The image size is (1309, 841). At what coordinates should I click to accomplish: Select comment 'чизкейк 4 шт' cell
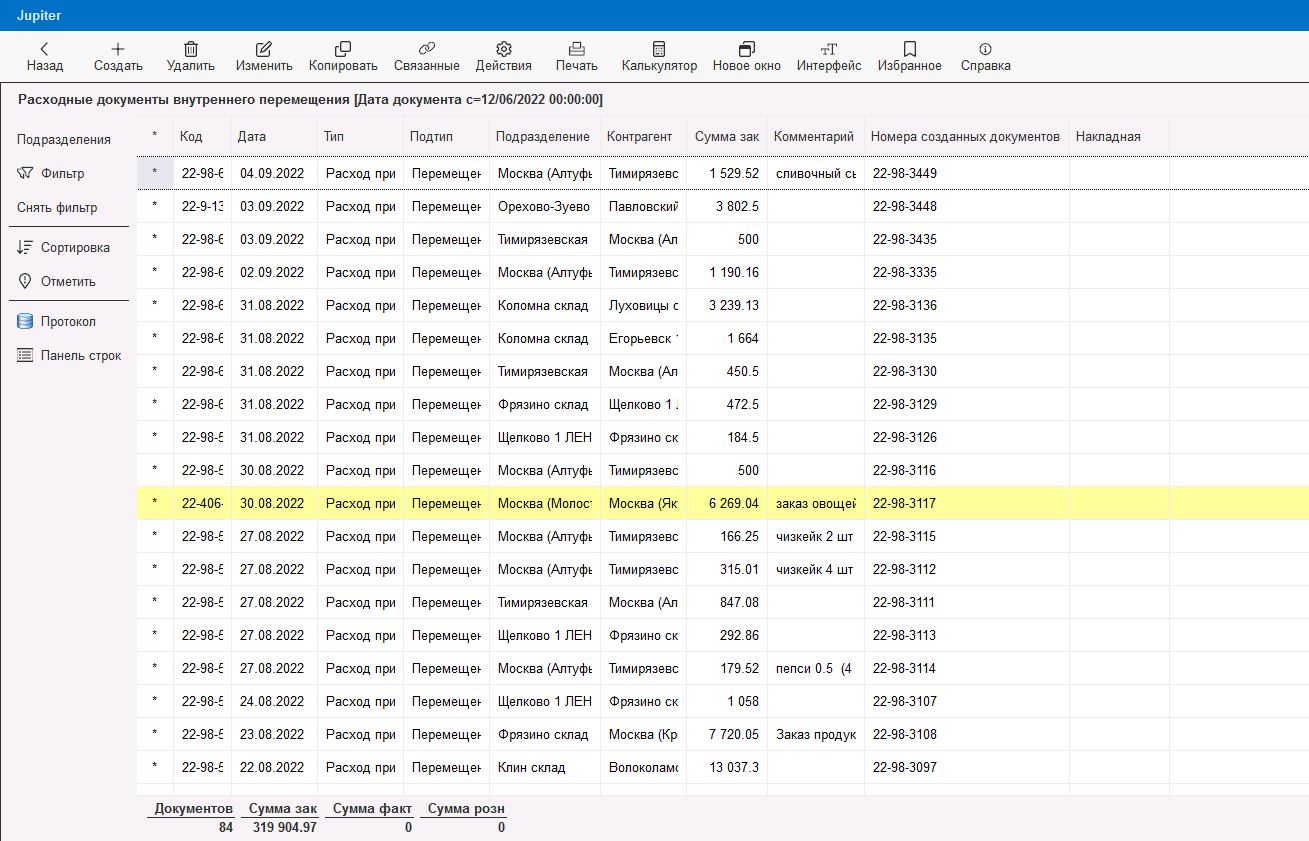point(816,569)
